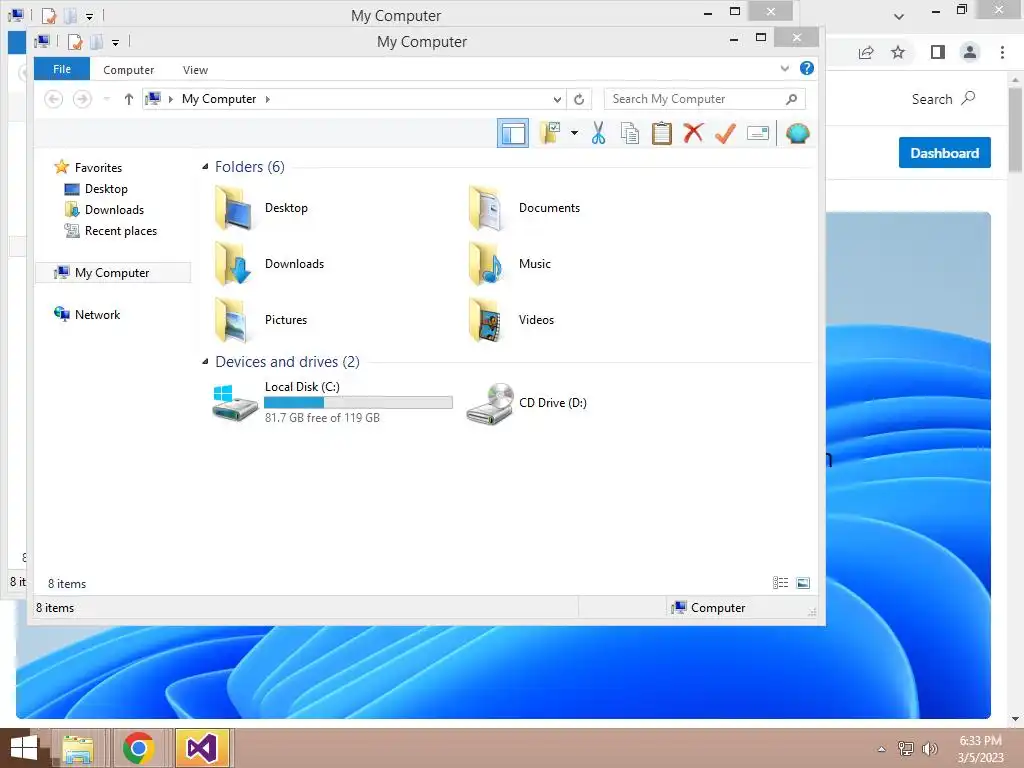The width and height of the screenshot is (1024, 768).
Task: Click the folder options icon in toolbar
Action: pos(551,133)
